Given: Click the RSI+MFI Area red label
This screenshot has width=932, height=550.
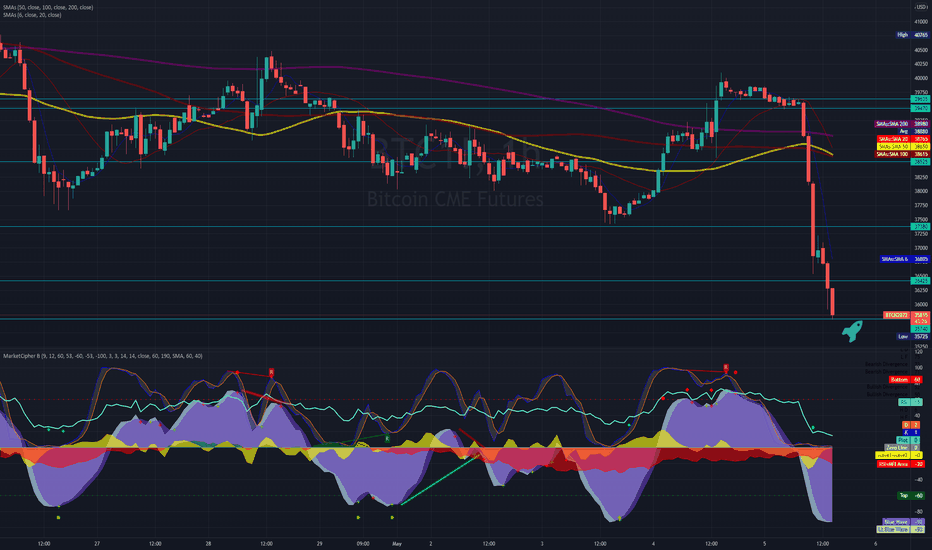Looking at the screenshot, I should pyautogui.click(x=900, y=464).
